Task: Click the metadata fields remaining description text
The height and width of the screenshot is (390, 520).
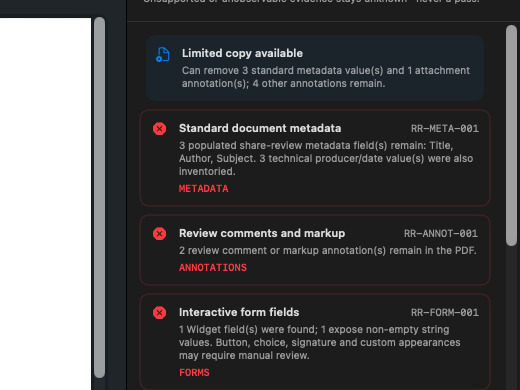Action: (326, 158)
